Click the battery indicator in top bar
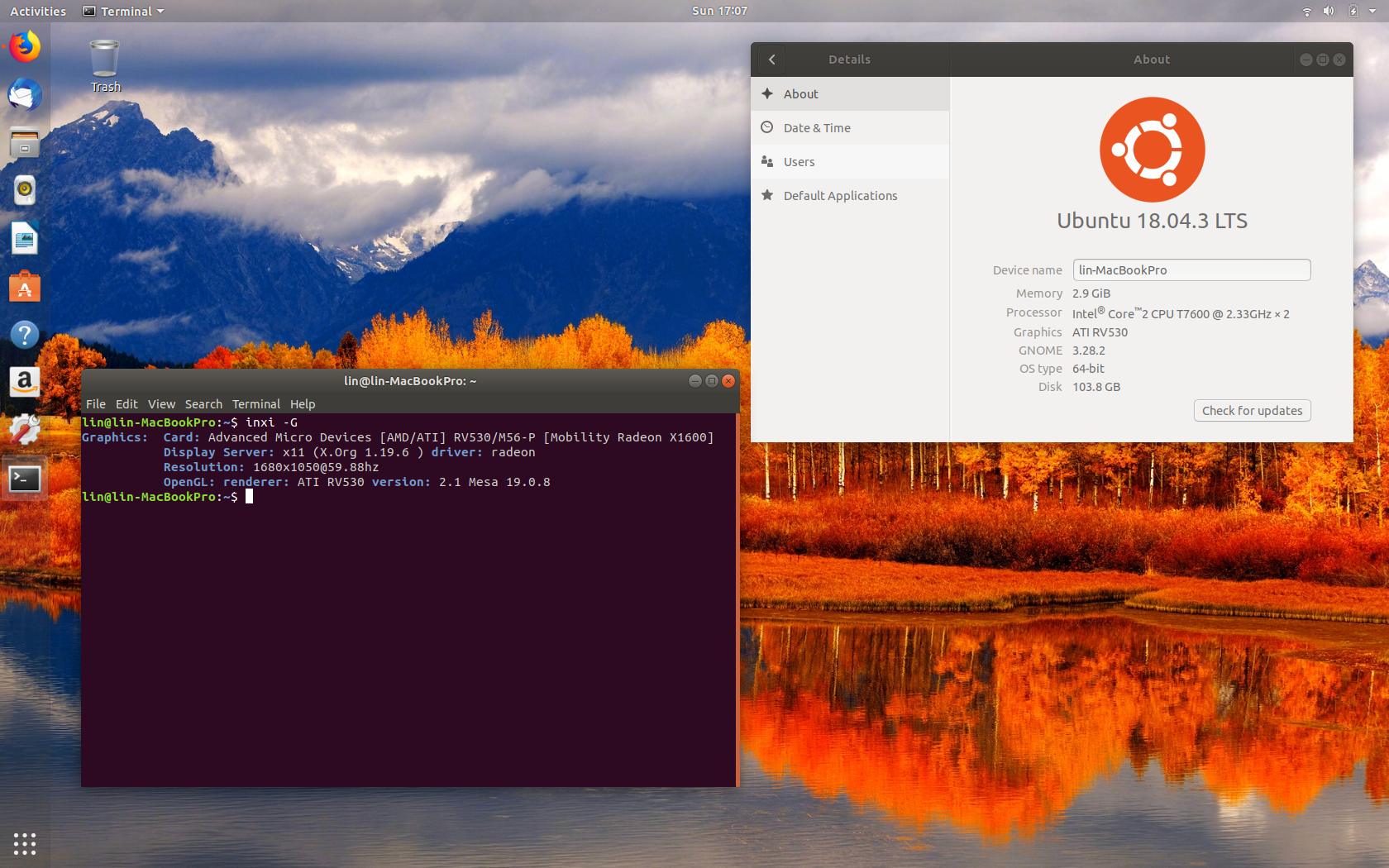Screen dimensions: 1389x868 coord(1353,11)
